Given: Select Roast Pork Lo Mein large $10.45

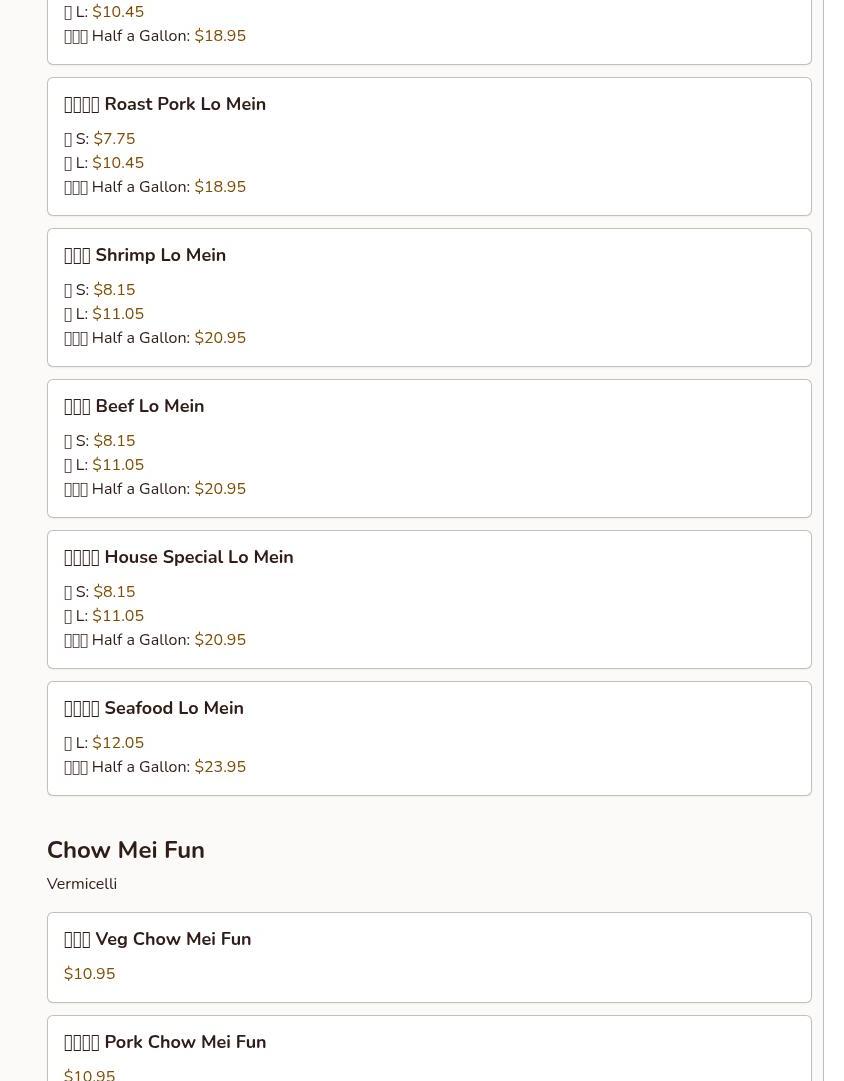Looking at the screenshot, I should 104,163.
